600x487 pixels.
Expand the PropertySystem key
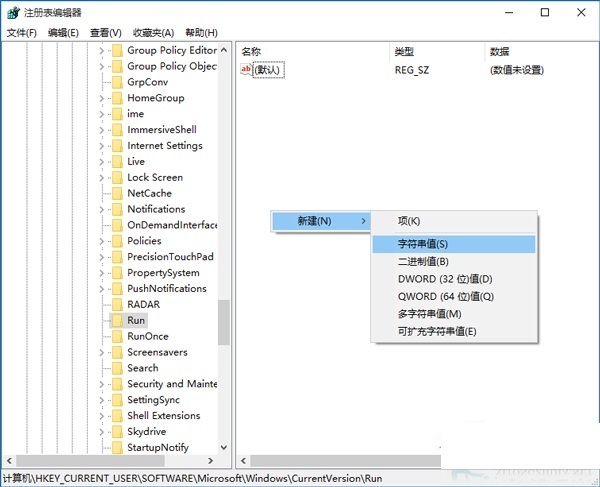[x=101, y=273]
